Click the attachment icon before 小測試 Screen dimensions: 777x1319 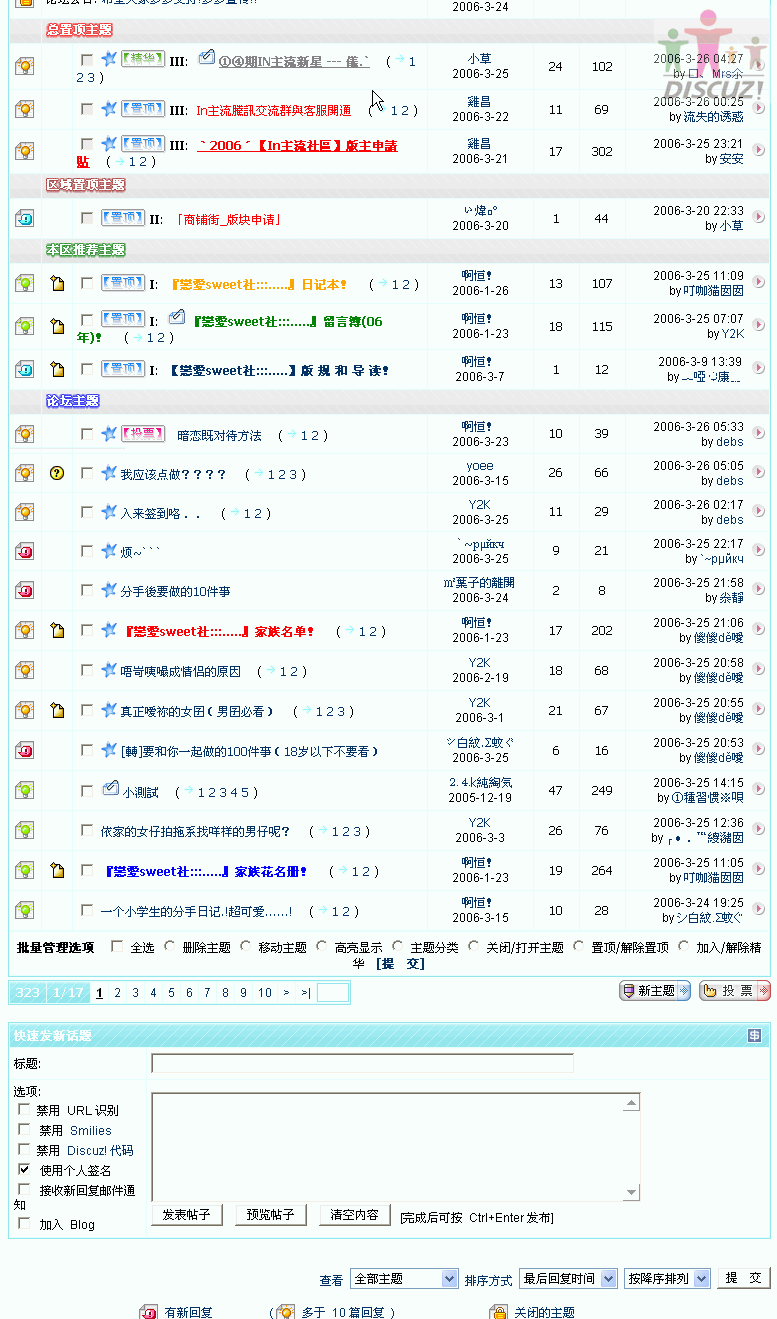coord(110,790)
